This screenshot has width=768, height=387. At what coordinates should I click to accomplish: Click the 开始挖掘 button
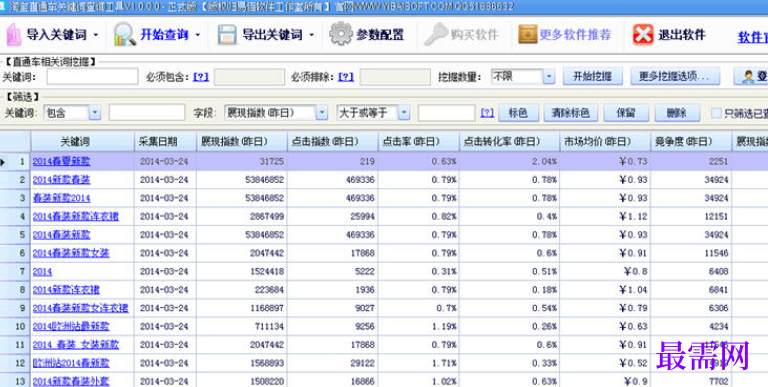coord(593,76)
